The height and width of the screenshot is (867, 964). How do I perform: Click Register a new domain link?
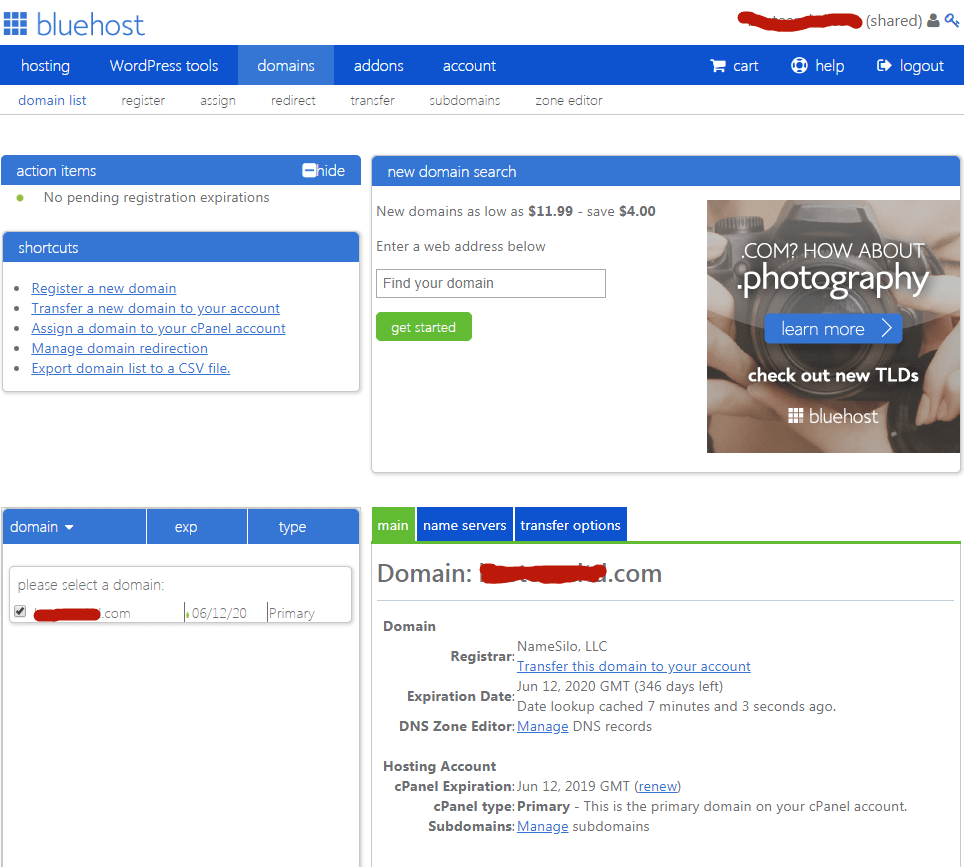tap(104, 288)
